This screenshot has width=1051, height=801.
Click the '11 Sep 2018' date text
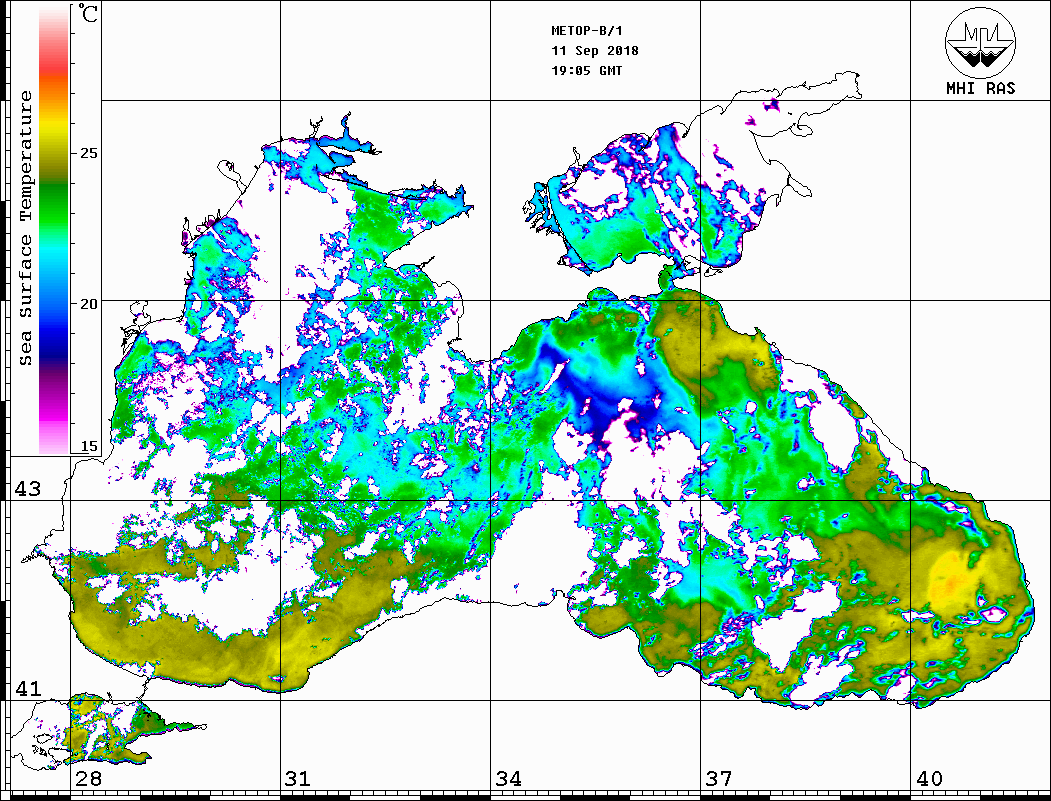pyautogui.click(x=595, y=51)
